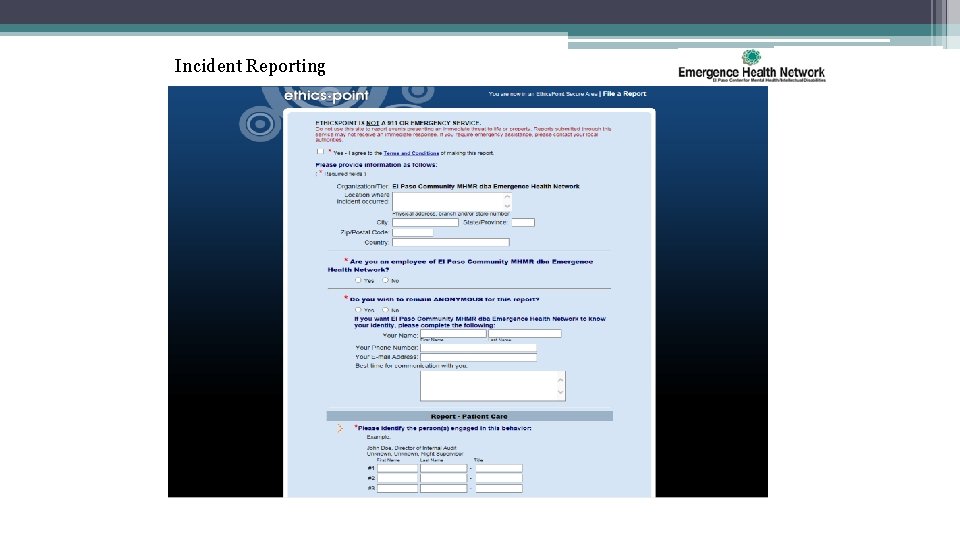Select Yes for employee question
The width and height of the screenshot is (960, 540).
(358, 280)
